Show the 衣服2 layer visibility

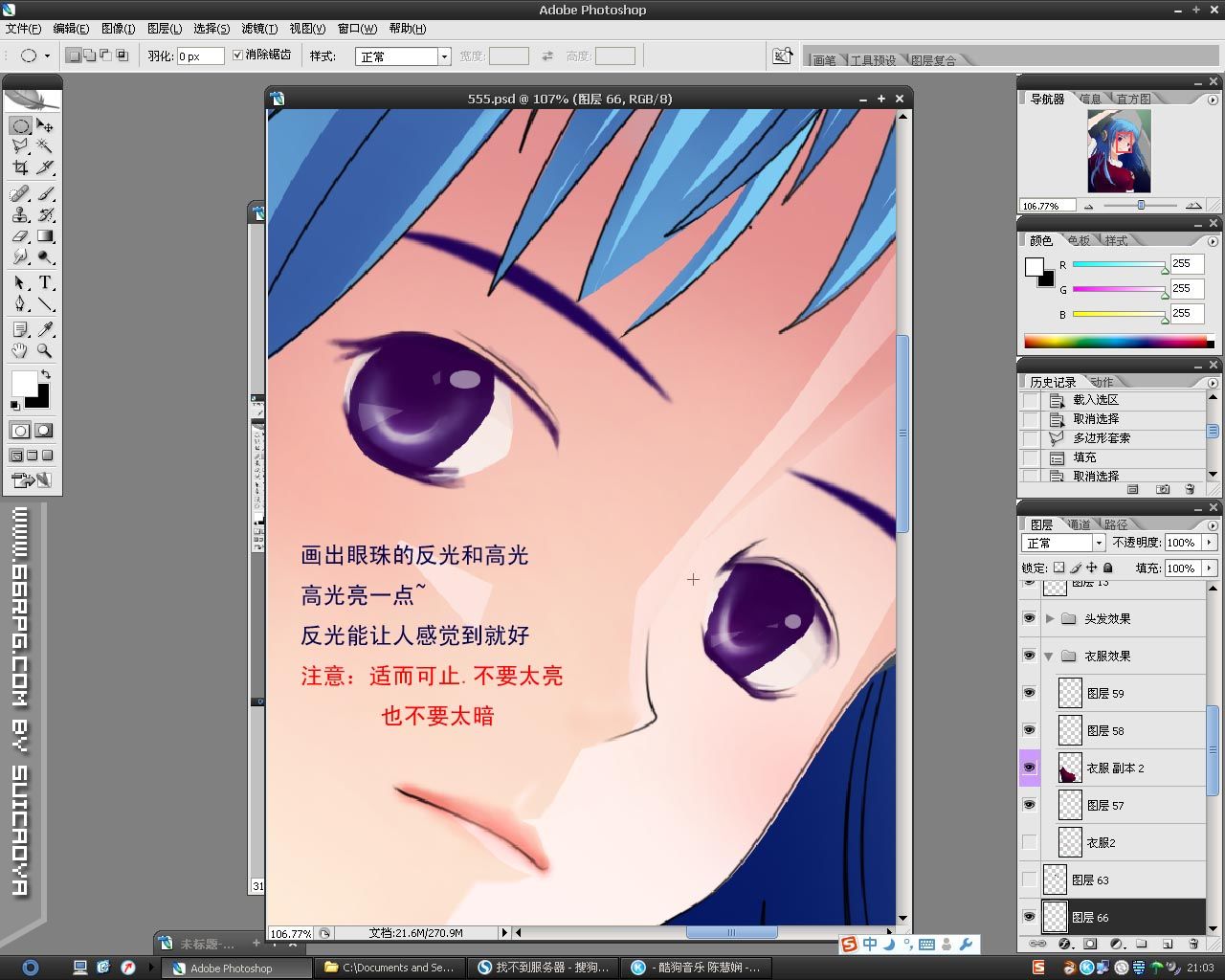click(x=1029, y=842)
